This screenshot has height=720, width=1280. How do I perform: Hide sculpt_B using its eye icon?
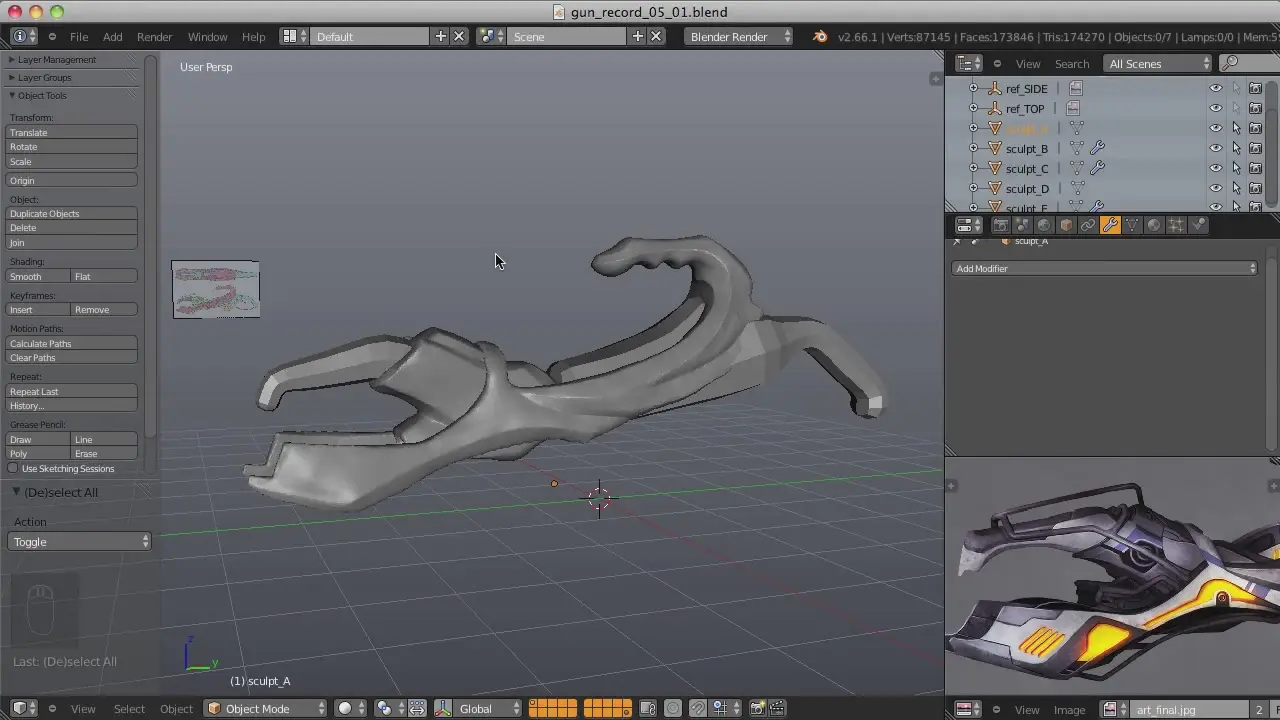click(1216, 148)
